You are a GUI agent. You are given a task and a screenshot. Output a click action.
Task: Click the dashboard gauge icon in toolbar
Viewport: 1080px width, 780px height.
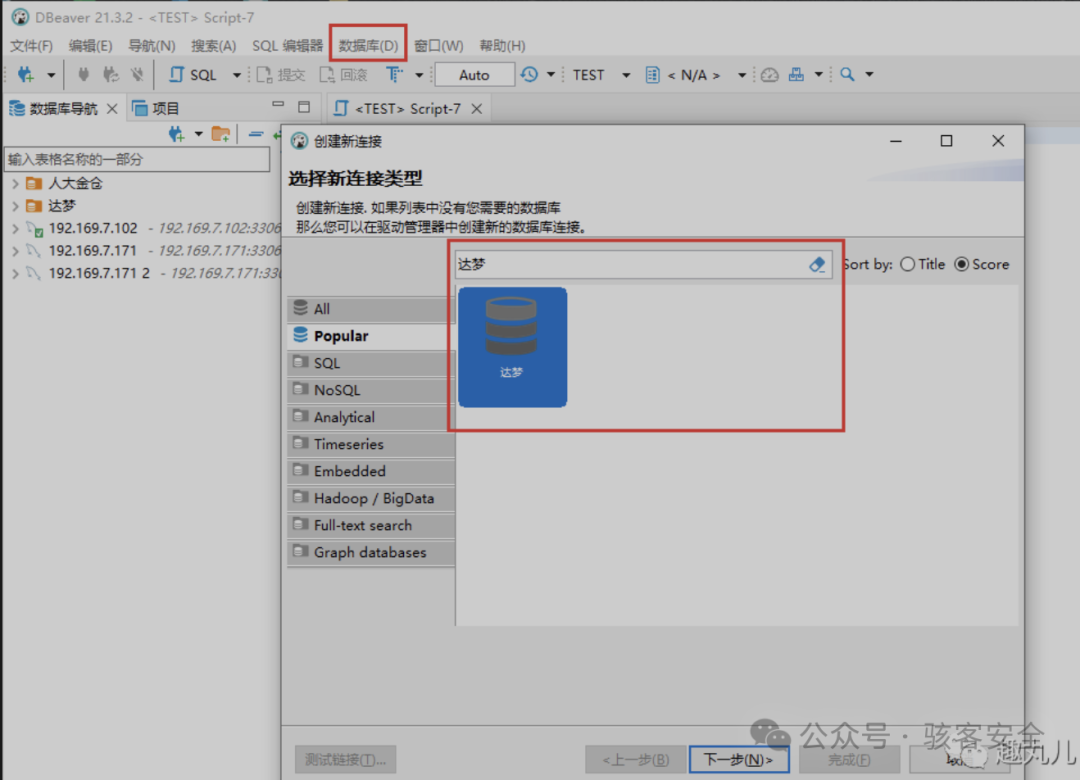(769, 74)
